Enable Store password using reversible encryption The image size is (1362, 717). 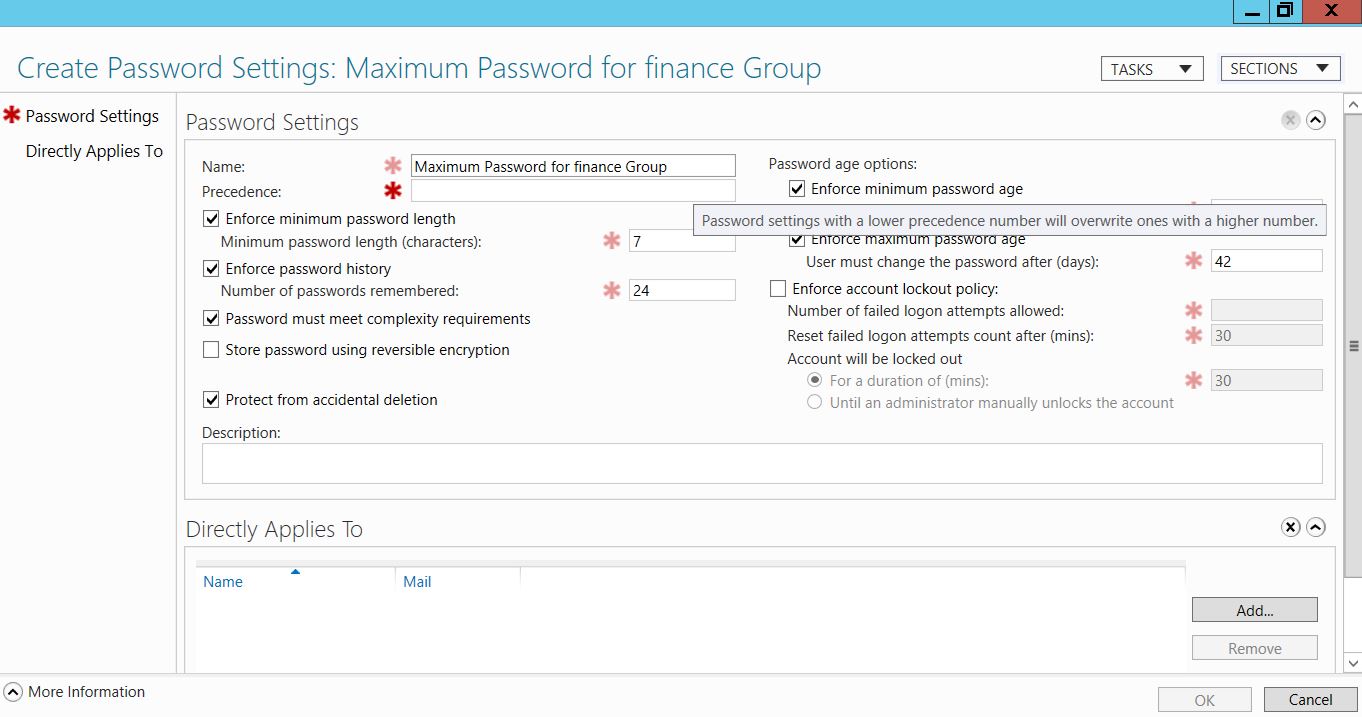(x=211, y=350)
